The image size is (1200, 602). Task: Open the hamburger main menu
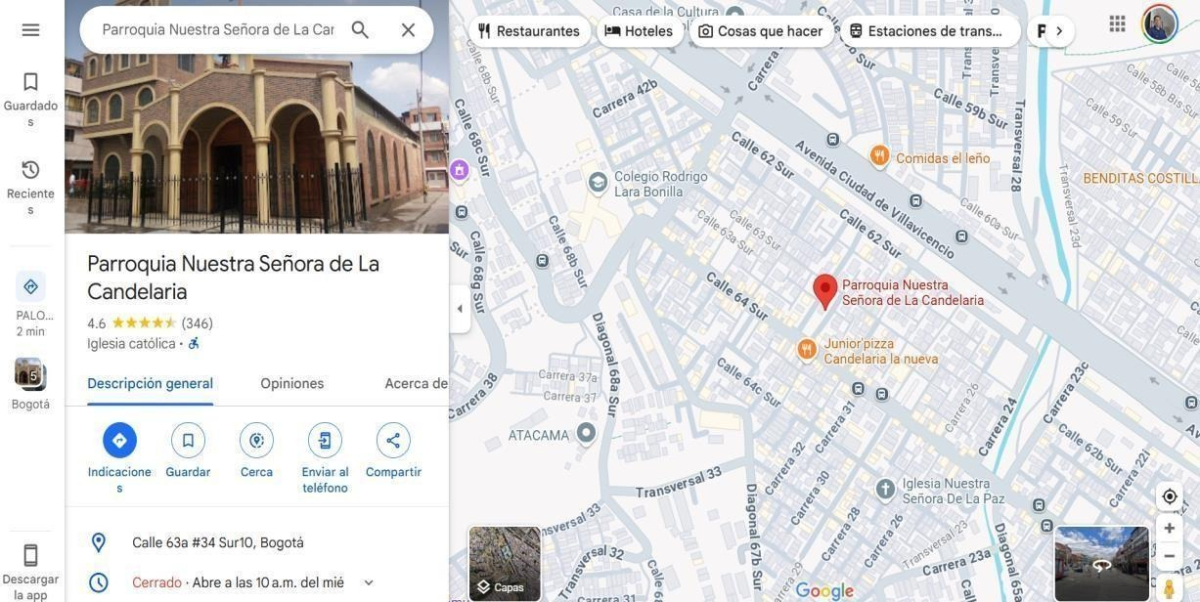click(31, 30)
